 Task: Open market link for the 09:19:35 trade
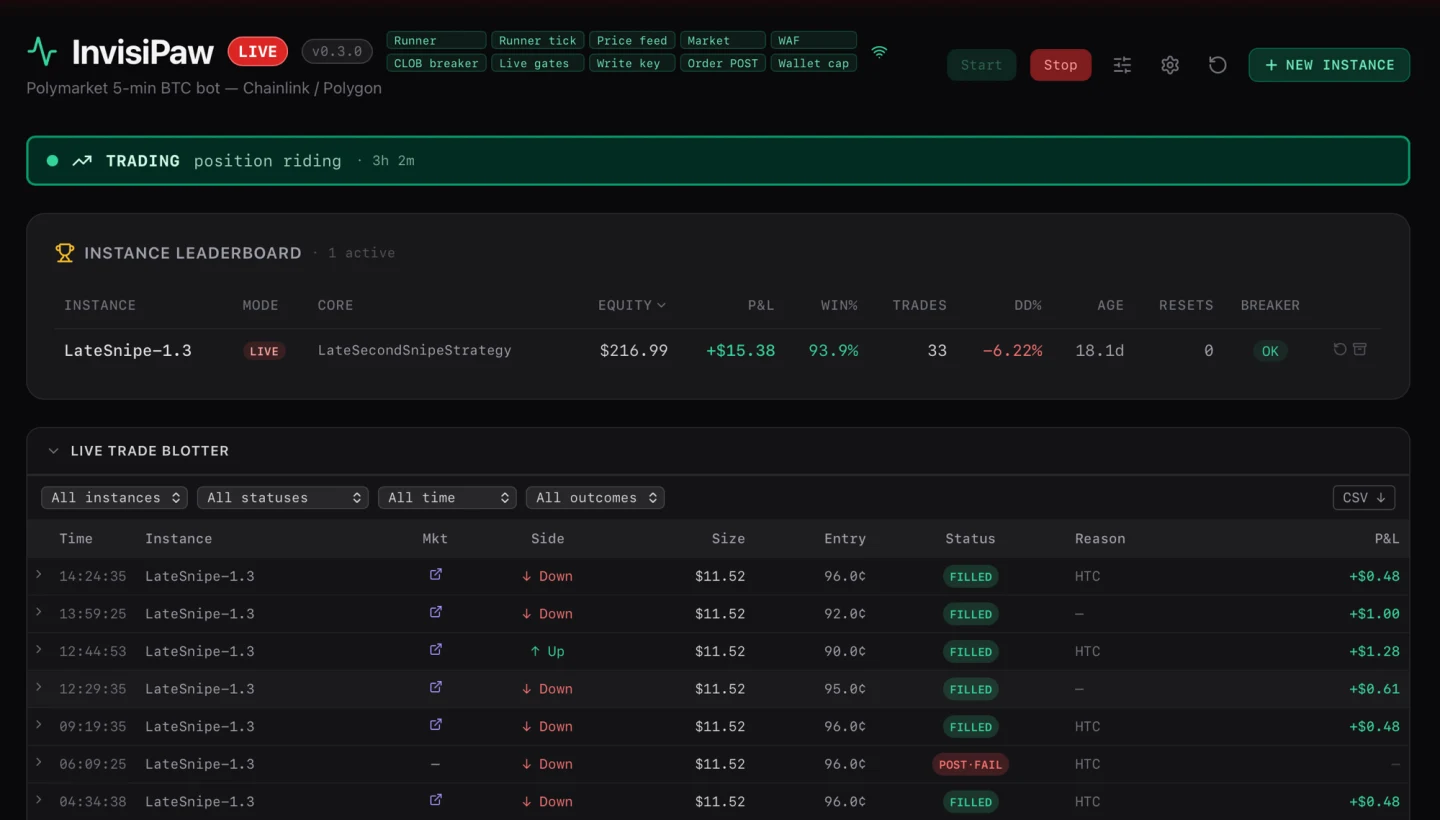pyautogui.click(x=435, y=725)
